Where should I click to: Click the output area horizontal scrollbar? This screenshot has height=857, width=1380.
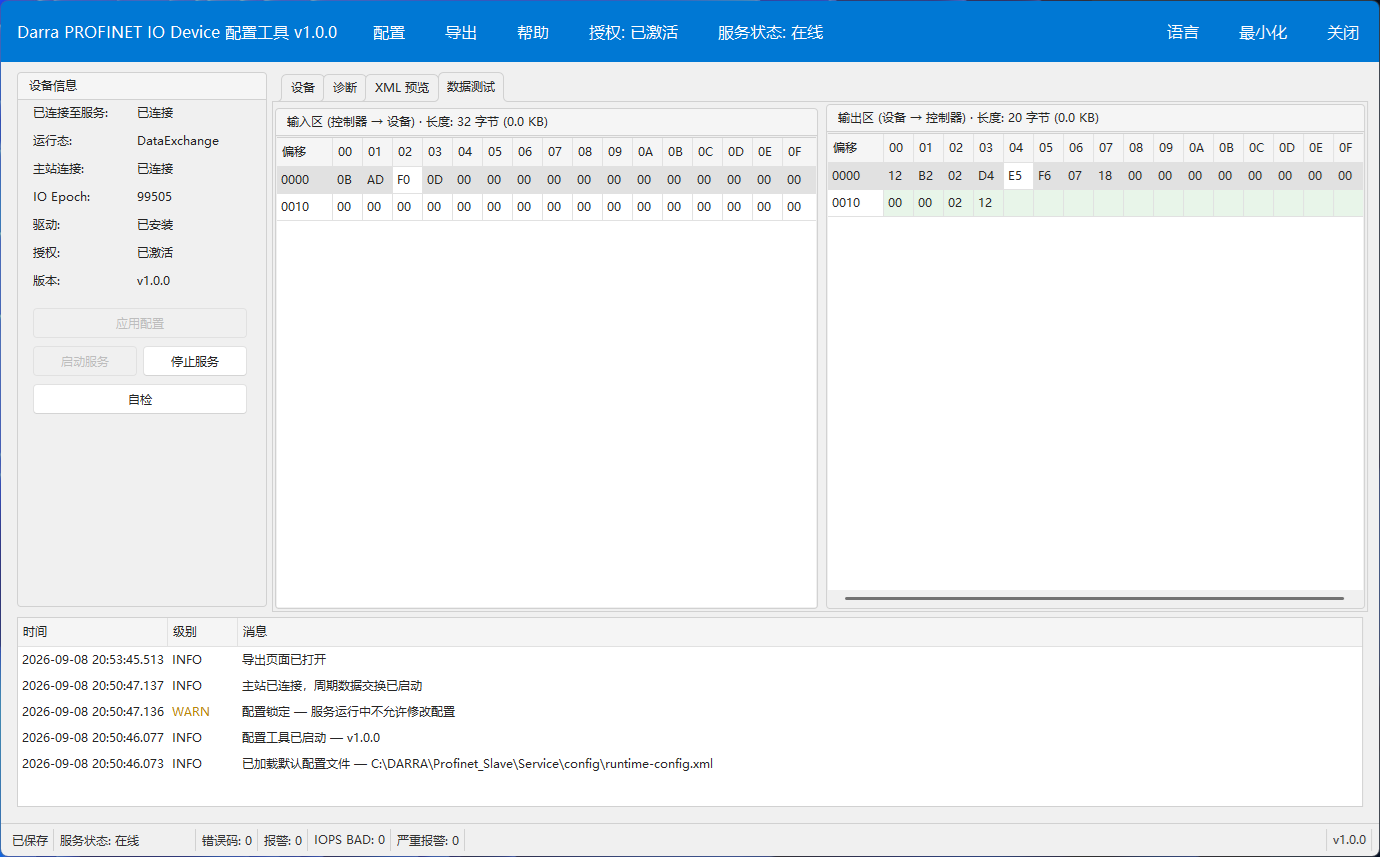click(1094, 598)
